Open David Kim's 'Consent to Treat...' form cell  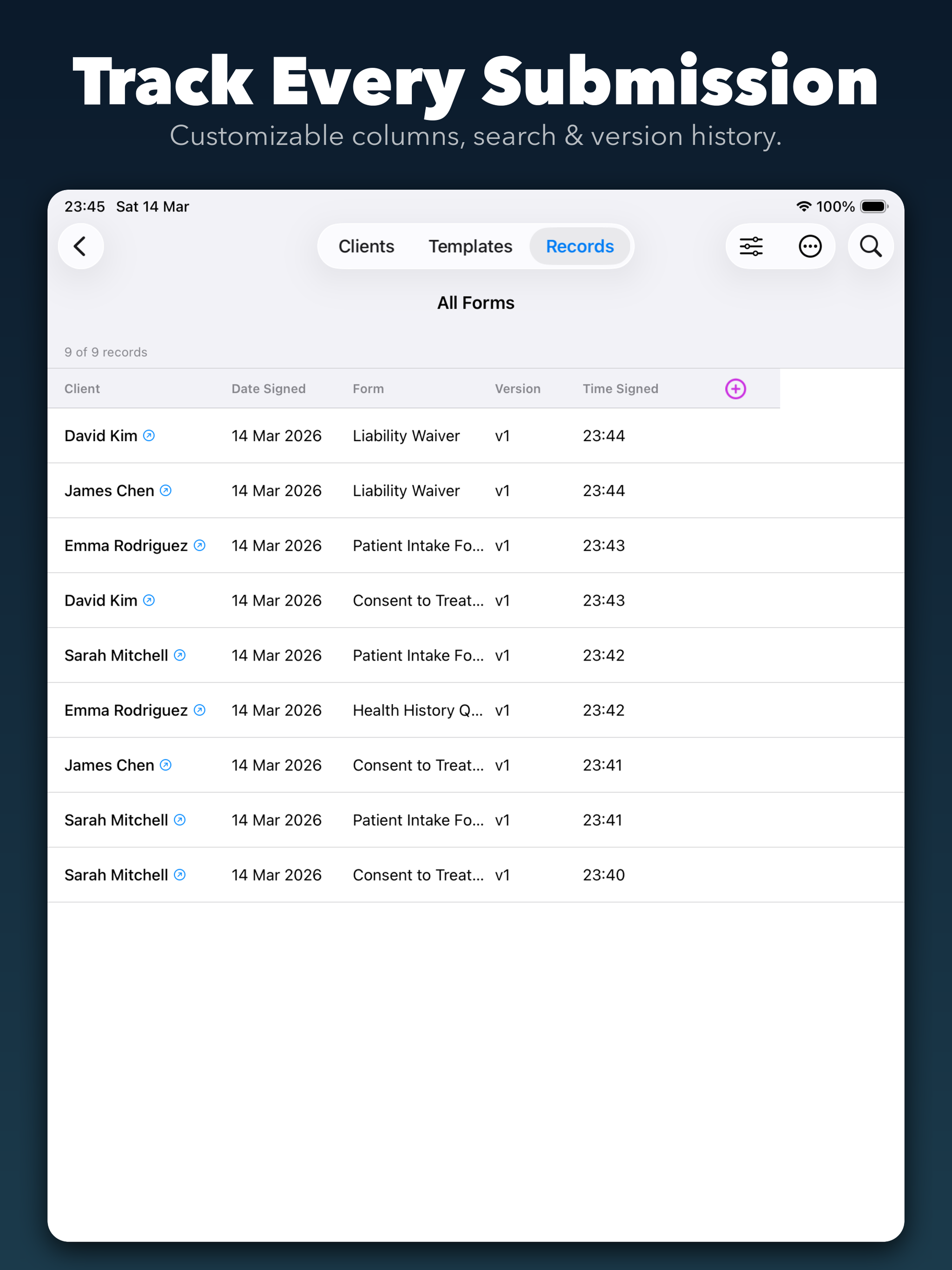pos(418,600)
